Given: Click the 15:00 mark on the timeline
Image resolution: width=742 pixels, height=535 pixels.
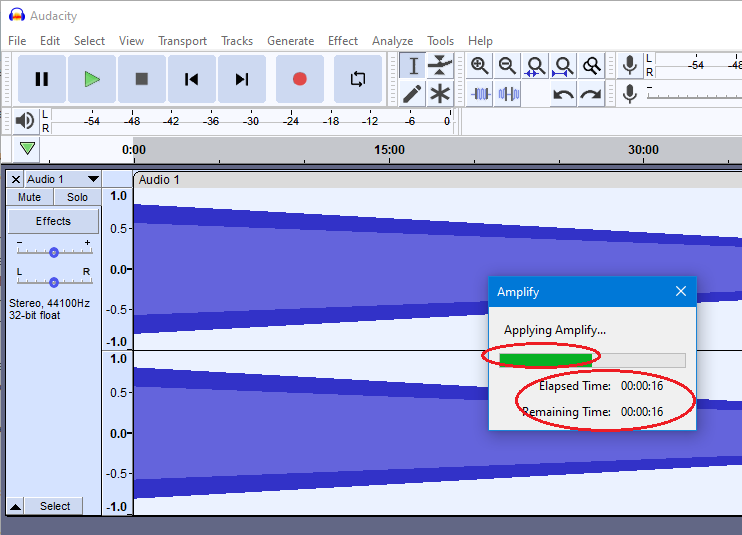Looking at the screenshot, I should click(x=389, y=150).
